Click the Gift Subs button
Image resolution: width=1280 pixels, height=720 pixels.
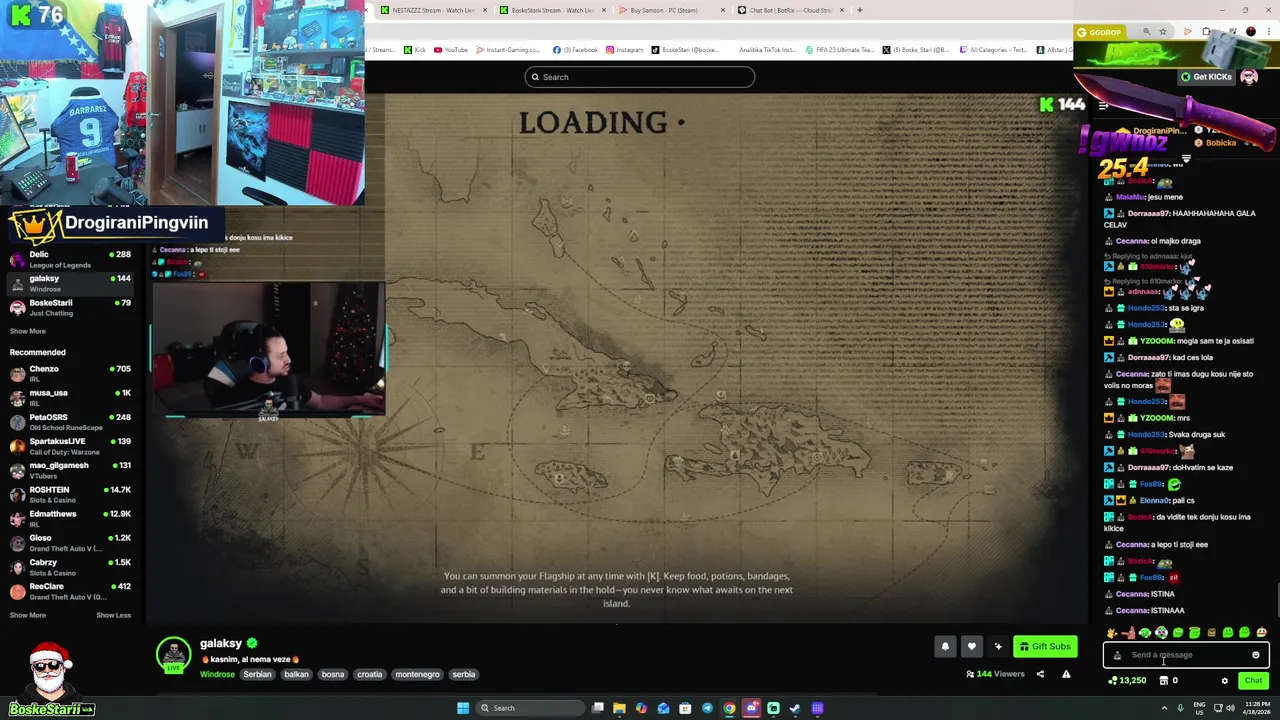click(1044, 646)
